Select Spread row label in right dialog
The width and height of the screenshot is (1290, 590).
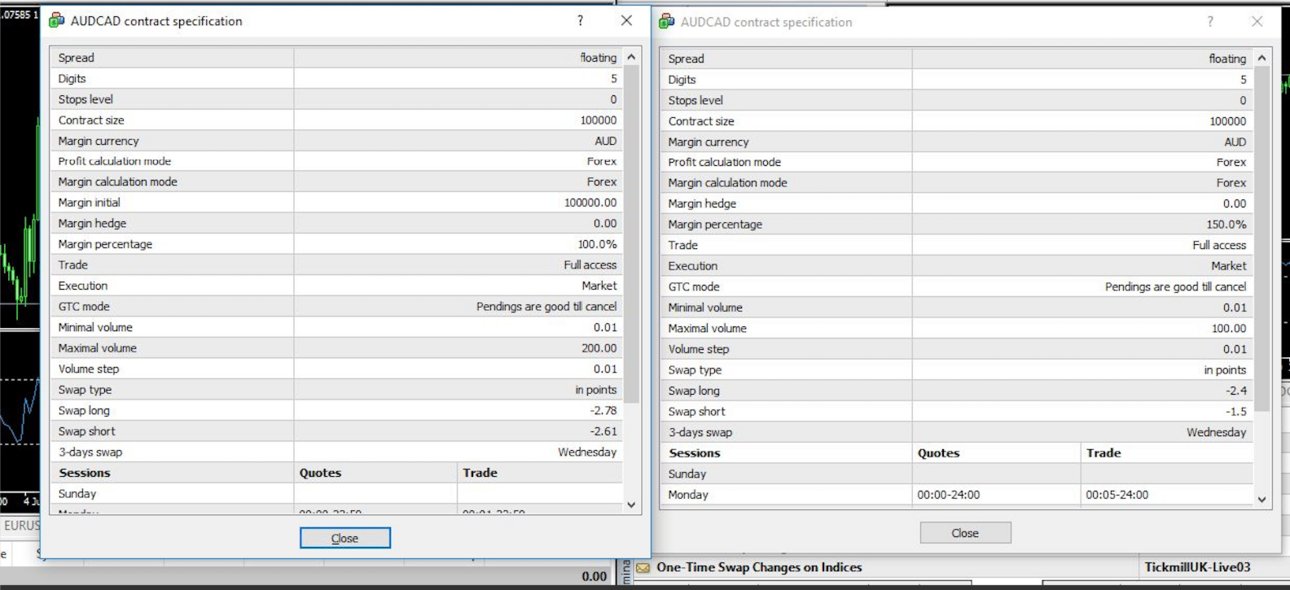686,59
